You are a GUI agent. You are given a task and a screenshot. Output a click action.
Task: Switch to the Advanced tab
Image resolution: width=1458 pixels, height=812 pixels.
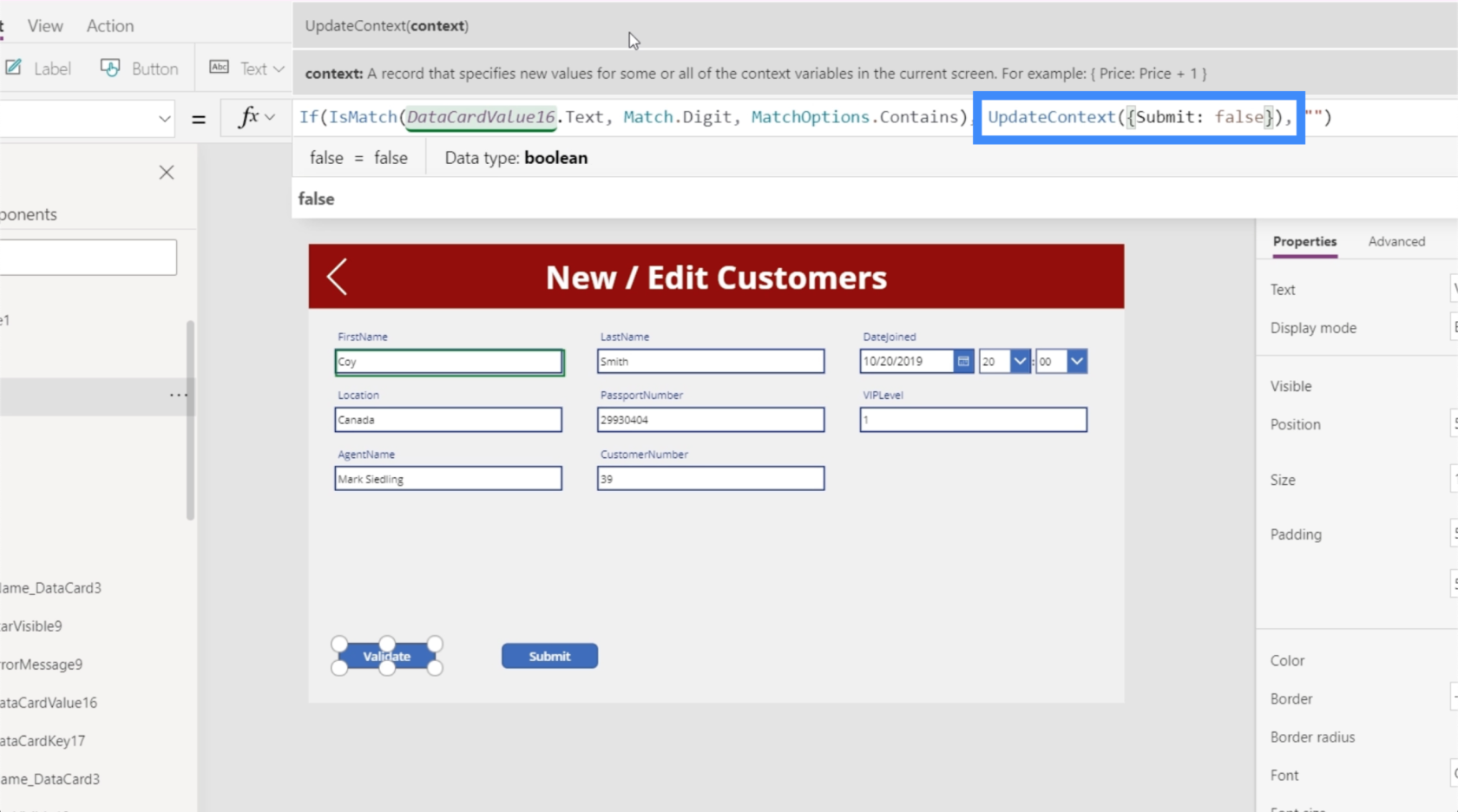[x=1396, y=242]
